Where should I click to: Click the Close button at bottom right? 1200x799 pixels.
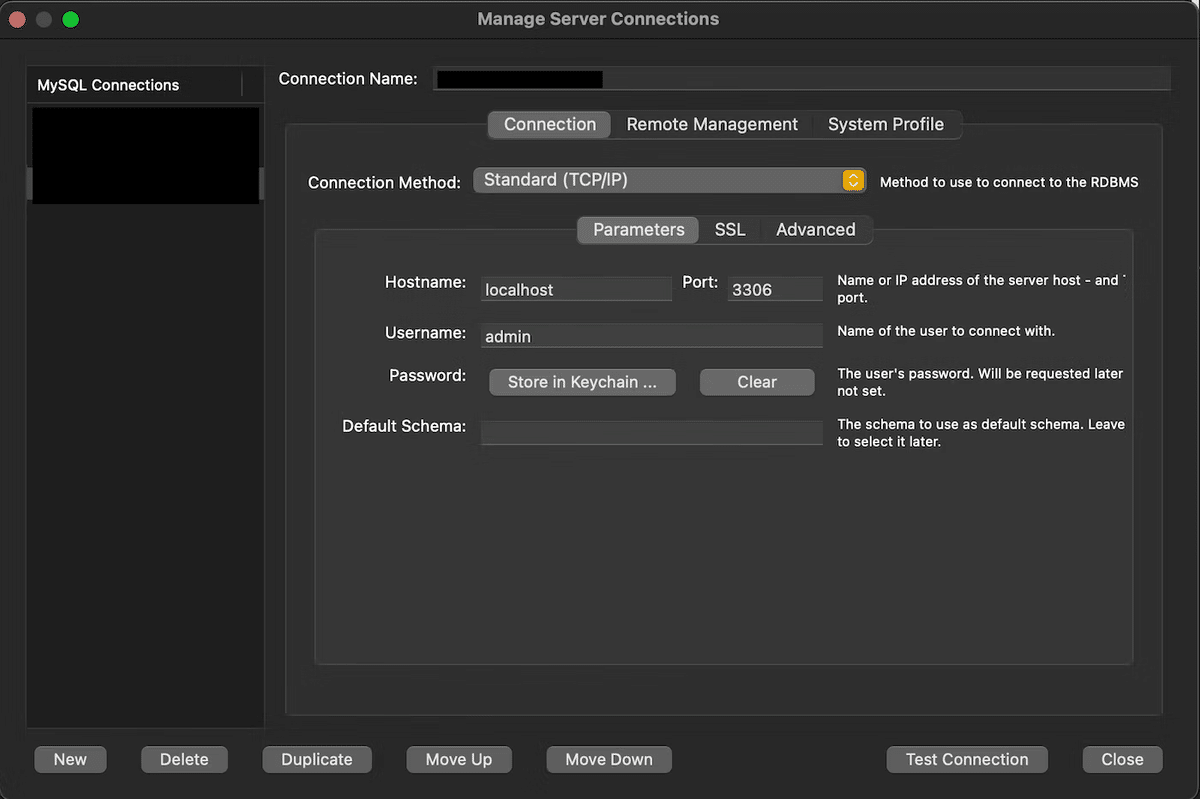(x=1122, y=759)
